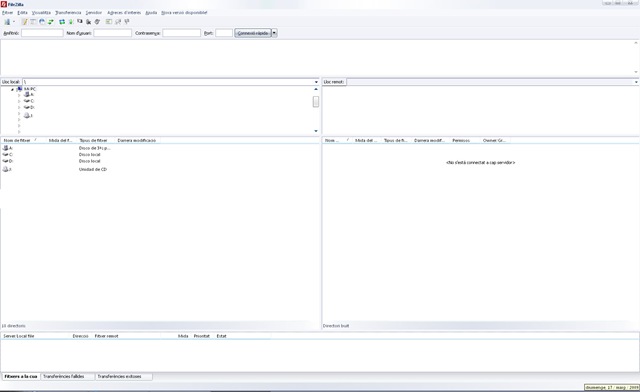Expand the A: drive tree node
The width and height of the screenshot is (640, 392).
(19, 95)
